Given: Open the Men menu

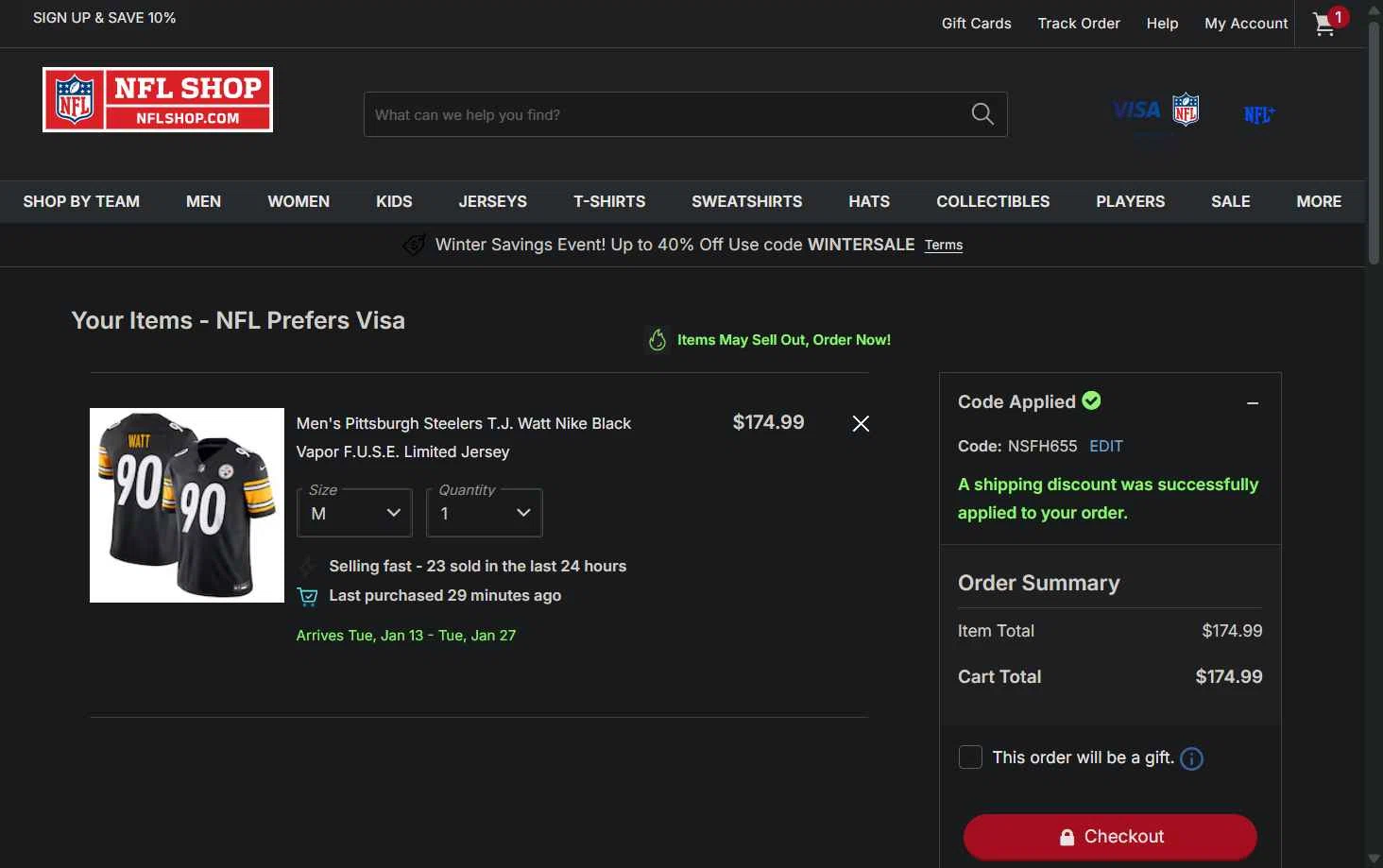Looking at the screenshot, I should point(203,201).
